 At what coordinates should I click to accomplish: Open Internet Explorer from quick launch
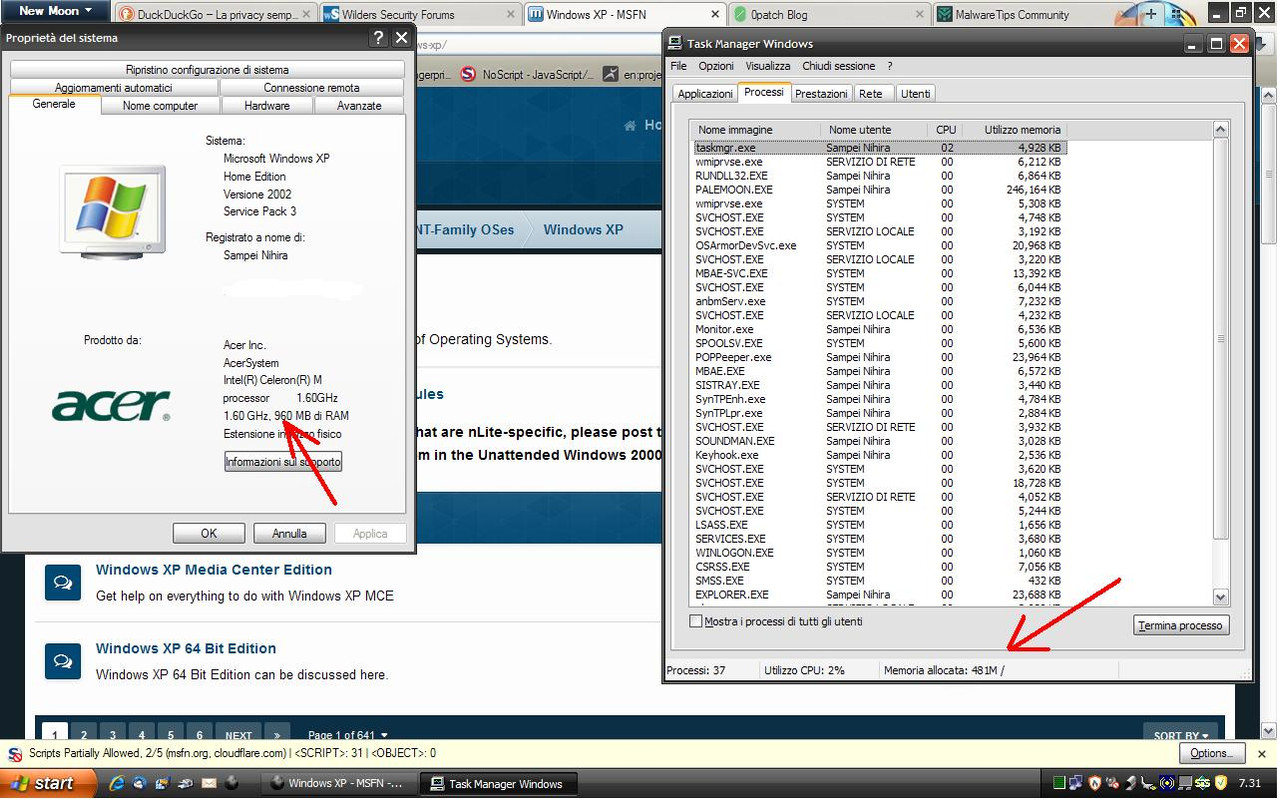tap(117, 783)
